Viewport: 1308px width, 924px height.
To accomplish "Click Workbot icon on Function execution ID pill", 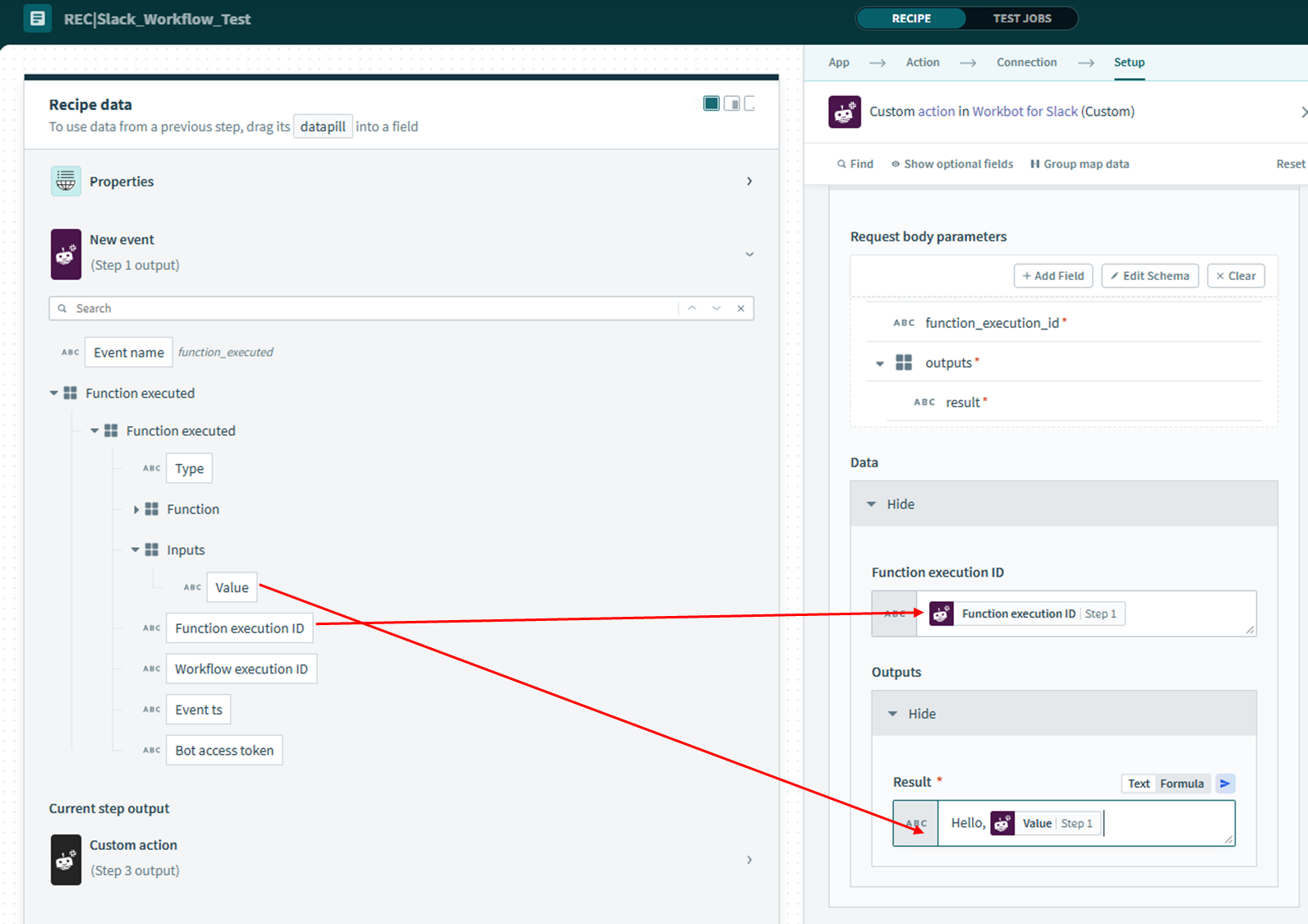I will point(942,614).
